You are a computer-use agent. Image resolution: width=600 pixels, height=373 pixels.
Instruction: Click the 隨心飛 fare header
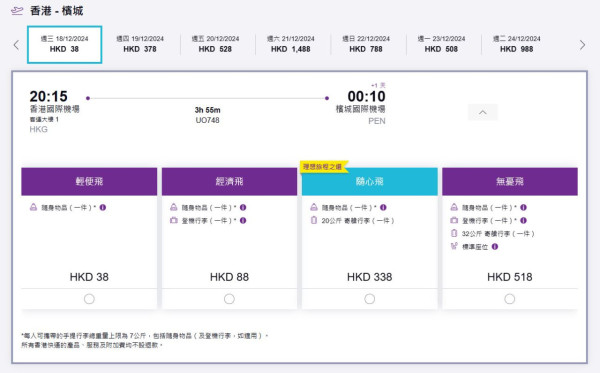point(370,181)
